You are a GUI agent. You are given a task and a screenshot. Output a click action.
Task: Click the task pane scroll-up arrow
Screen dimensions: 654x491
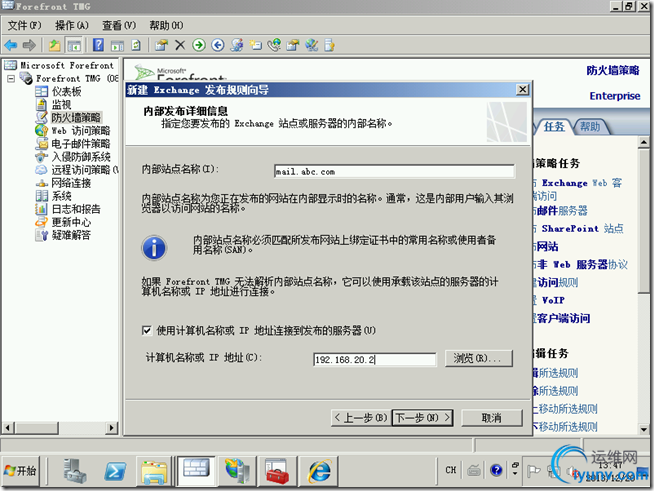click(644, 143)
